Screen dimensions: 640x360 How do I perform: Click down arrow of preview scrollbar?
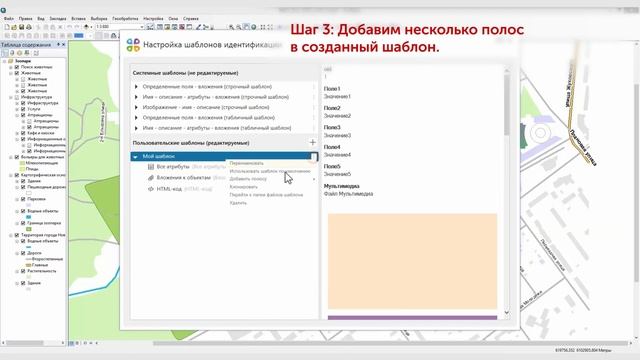click(507, 313)
